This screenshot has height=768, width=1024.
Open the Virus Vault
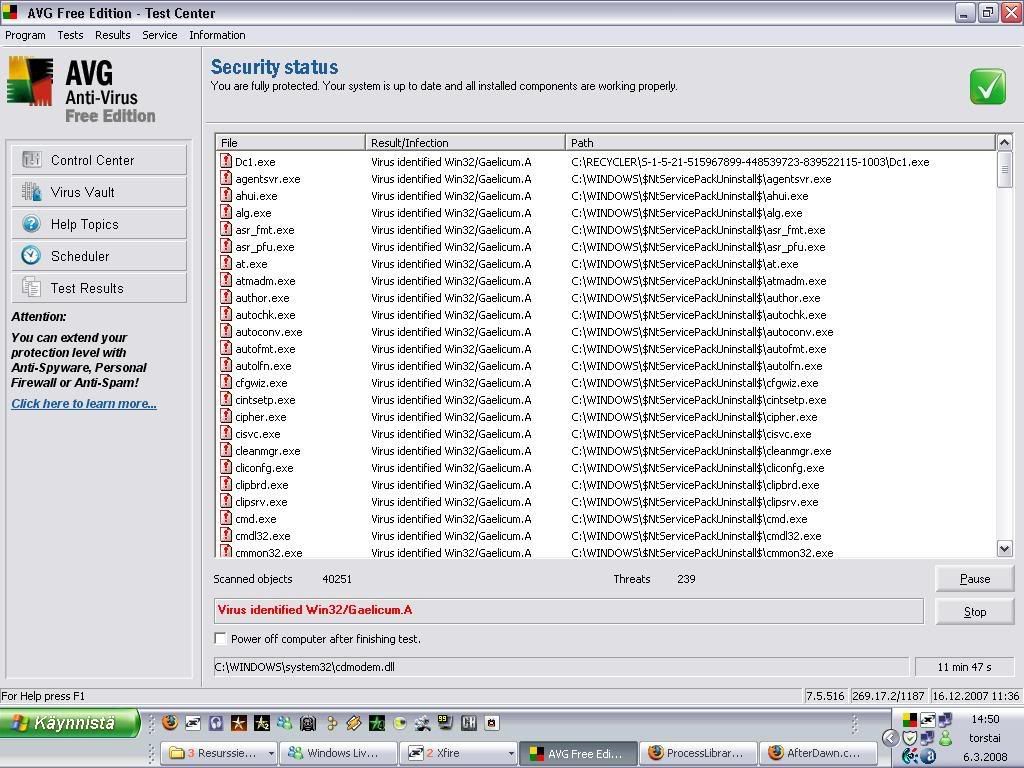tap(99, 192)
